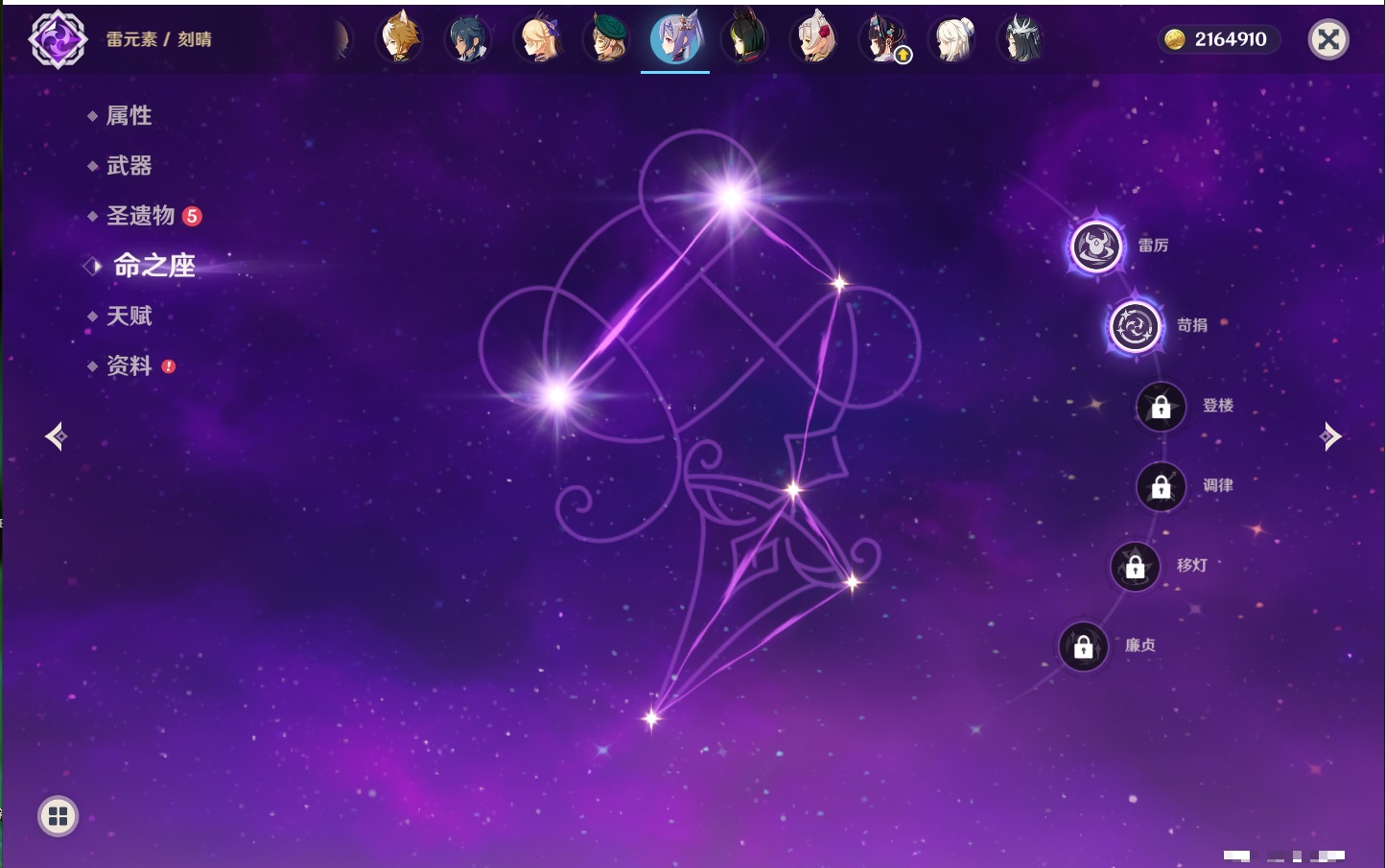
Task: Select the green beret character avatar
Action: (x=607, y=39)
